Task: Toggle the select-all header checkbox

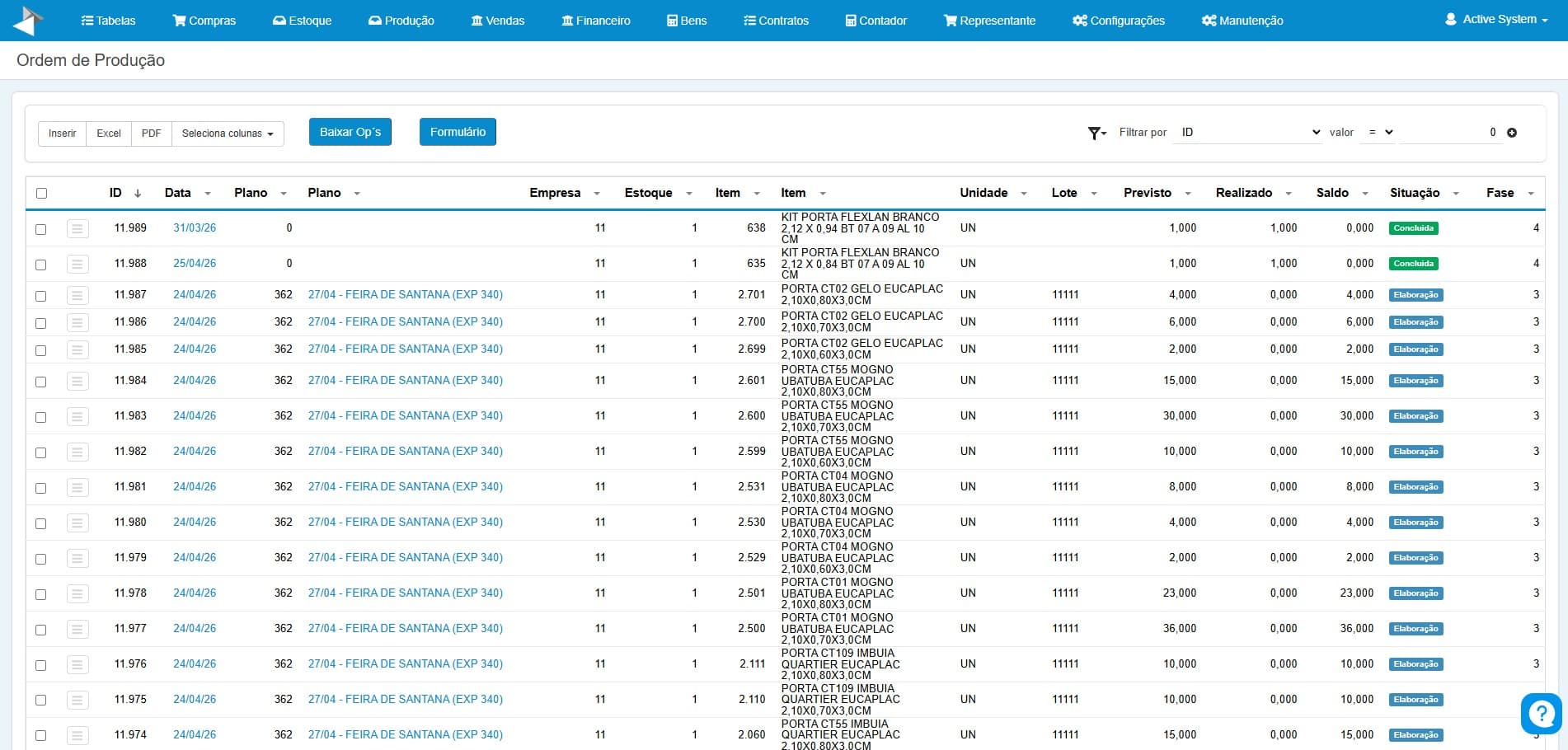Action: click(x=41, y=194)
